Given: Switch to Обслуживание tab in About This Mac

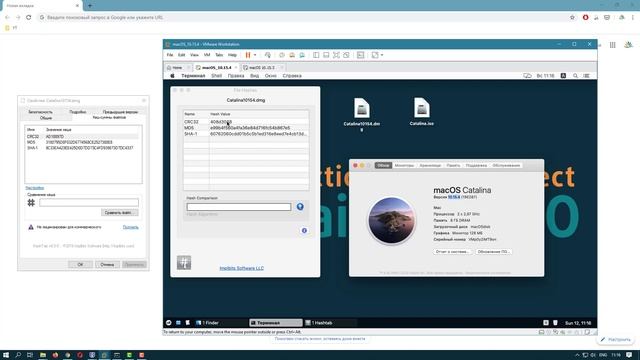Looking at the screenshot, I should point(506,165).
